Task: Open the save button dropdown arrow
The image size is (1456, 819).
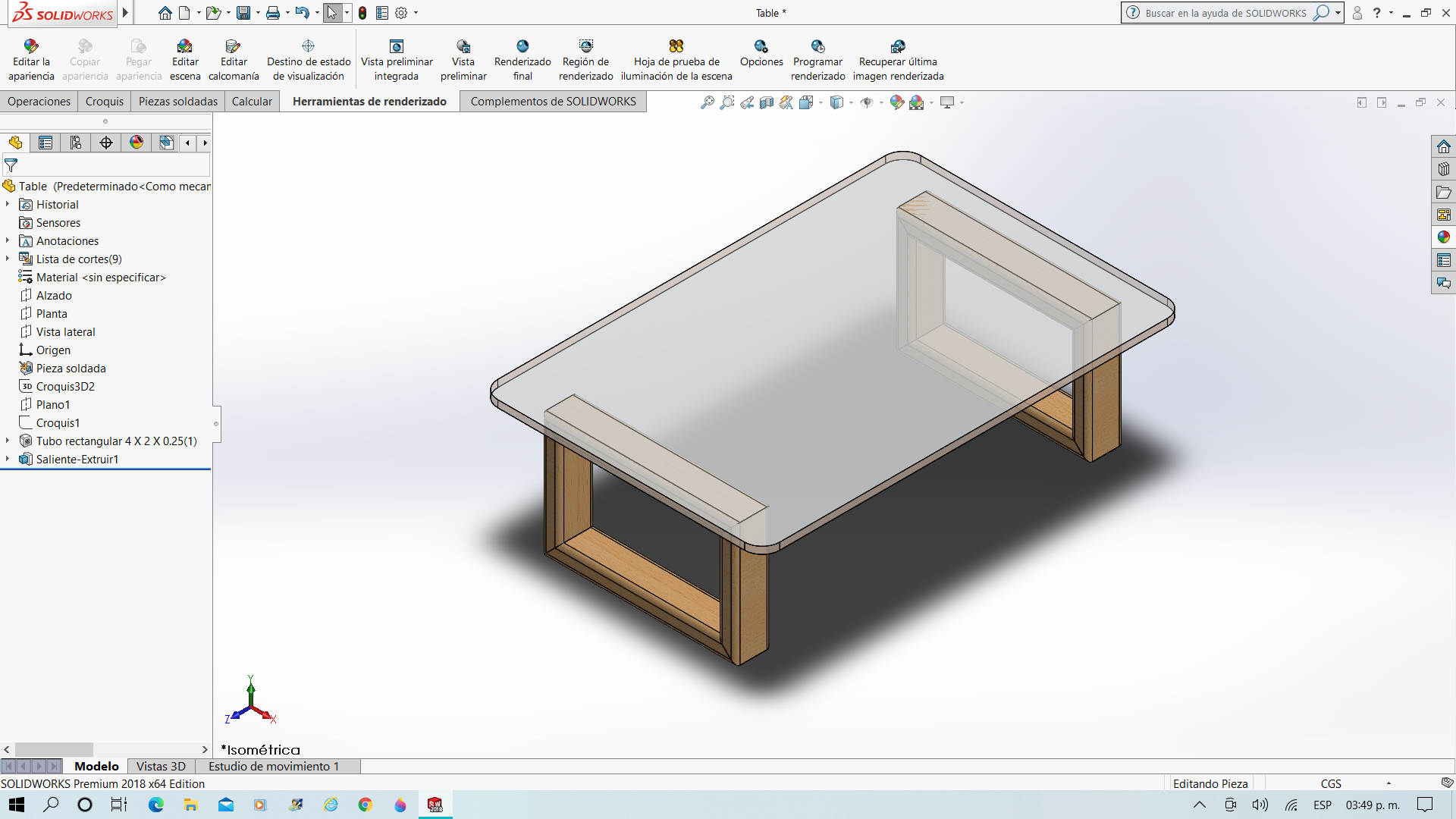Action: 258,13
